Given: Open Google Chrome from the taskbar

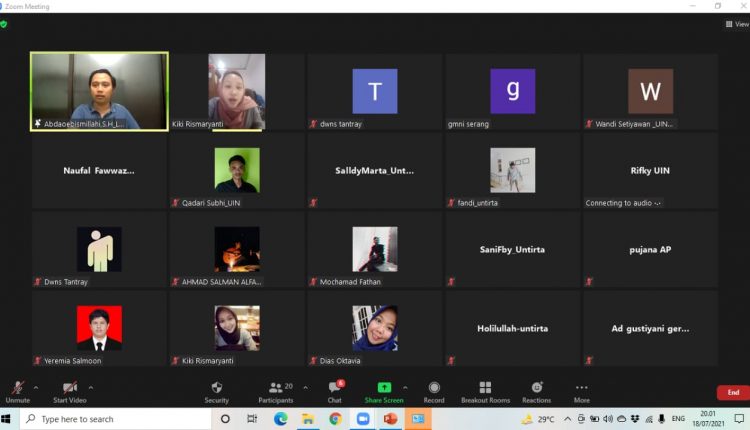Looking at the screenshot, I should [336, 419].
